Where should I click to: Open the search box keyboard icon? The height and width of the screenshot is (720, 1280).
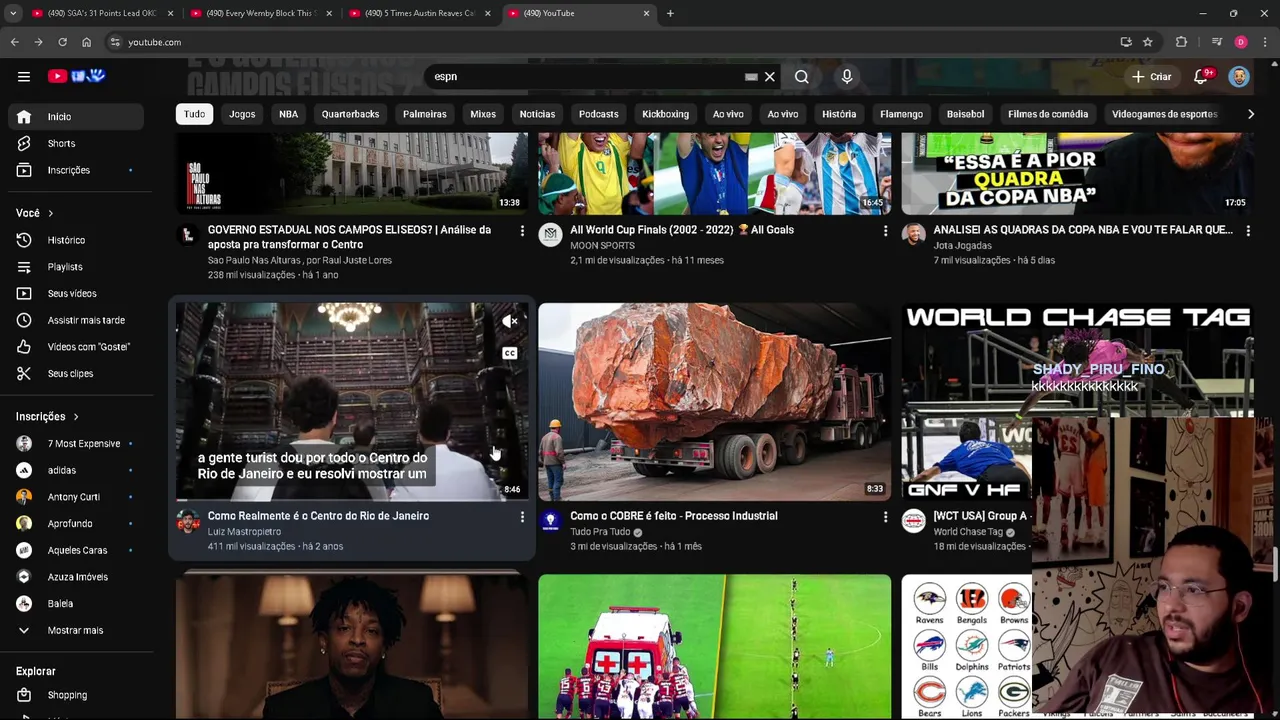751,77
